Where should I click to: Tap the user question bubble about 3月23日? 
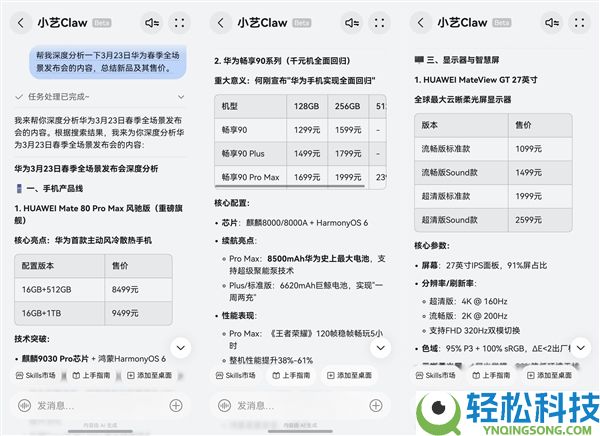pyautogui.click(x=108, y=62)
